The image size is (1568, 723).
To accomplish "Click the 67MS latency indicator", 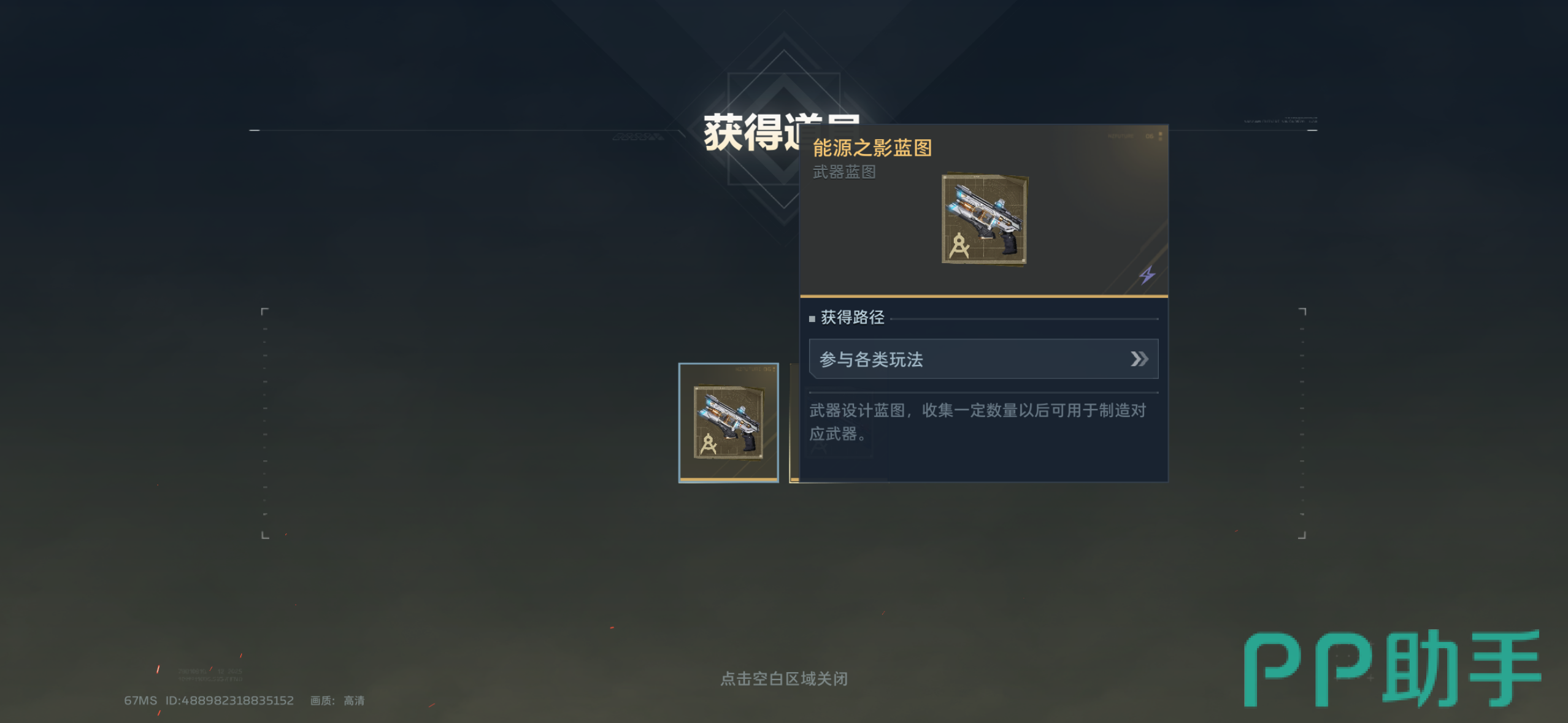I will coord(140,700).
